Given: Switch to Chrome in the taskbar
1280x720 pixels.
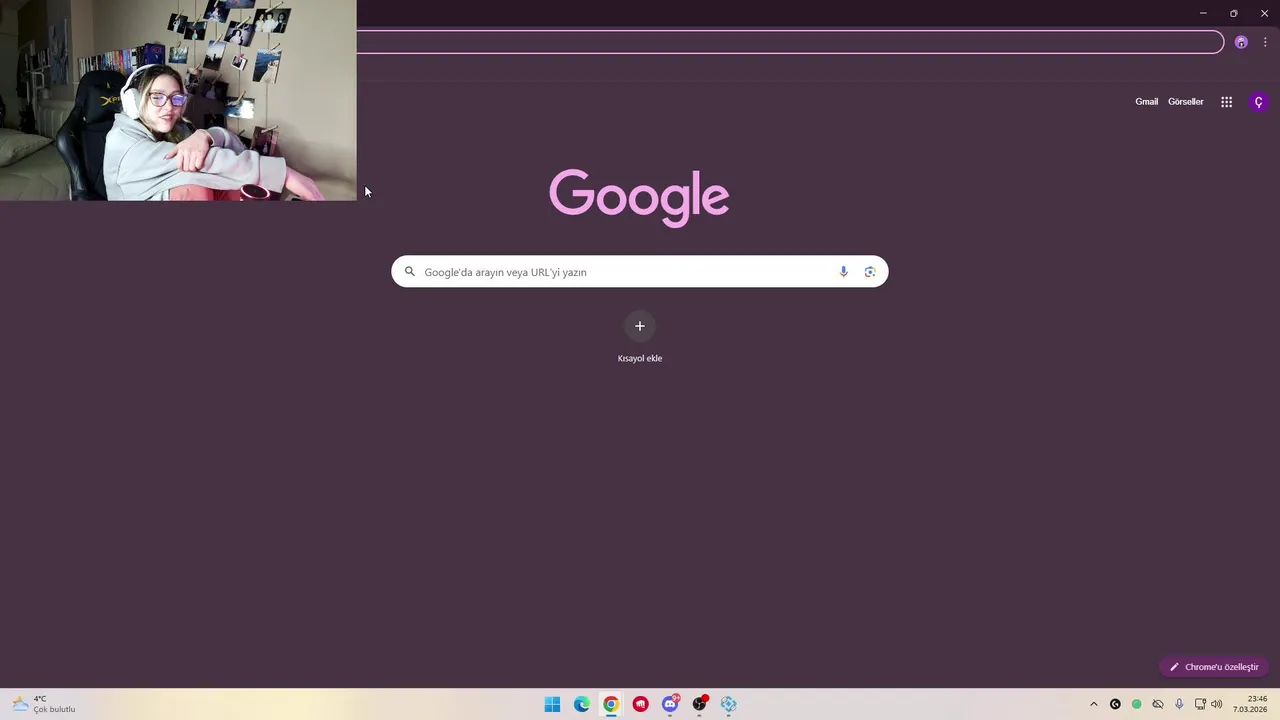Looking at the screenshot, I should [x=611, y=704].
